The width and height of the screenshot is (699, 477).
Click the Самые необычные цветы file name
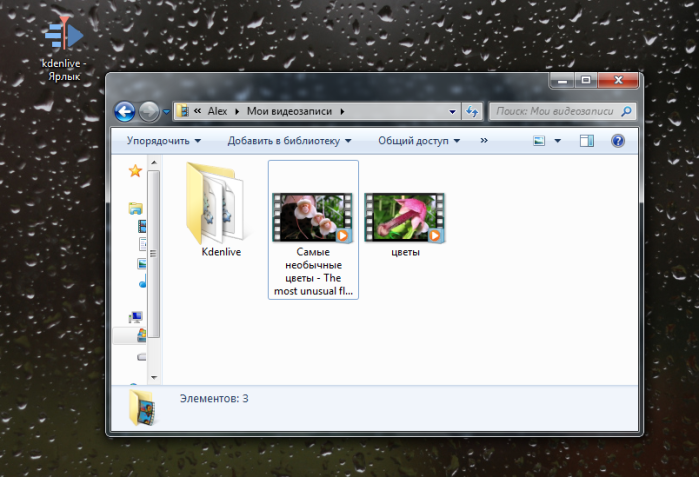[x=313, y=271]
